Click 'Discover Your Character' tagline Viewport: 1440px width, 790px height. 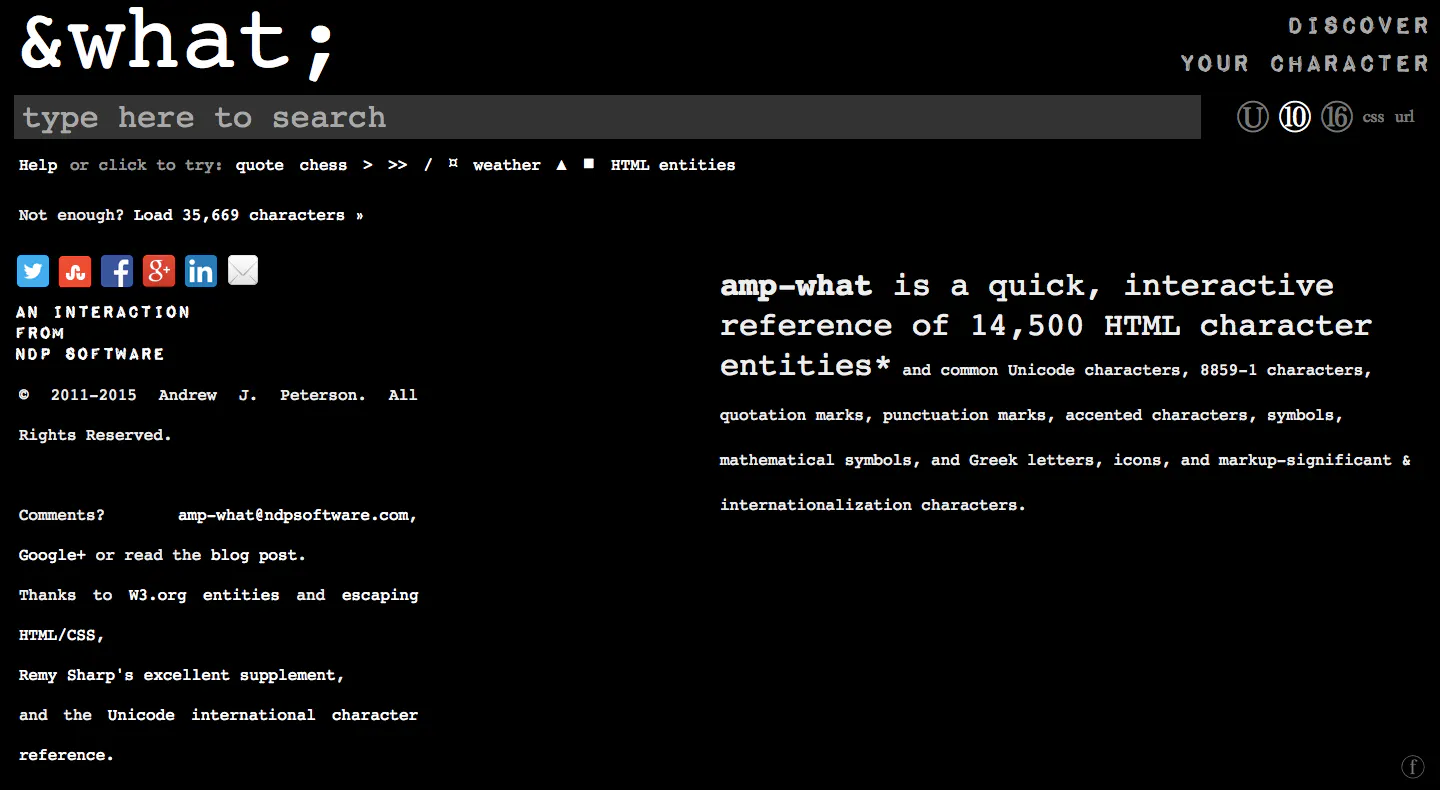(1305, 44)
